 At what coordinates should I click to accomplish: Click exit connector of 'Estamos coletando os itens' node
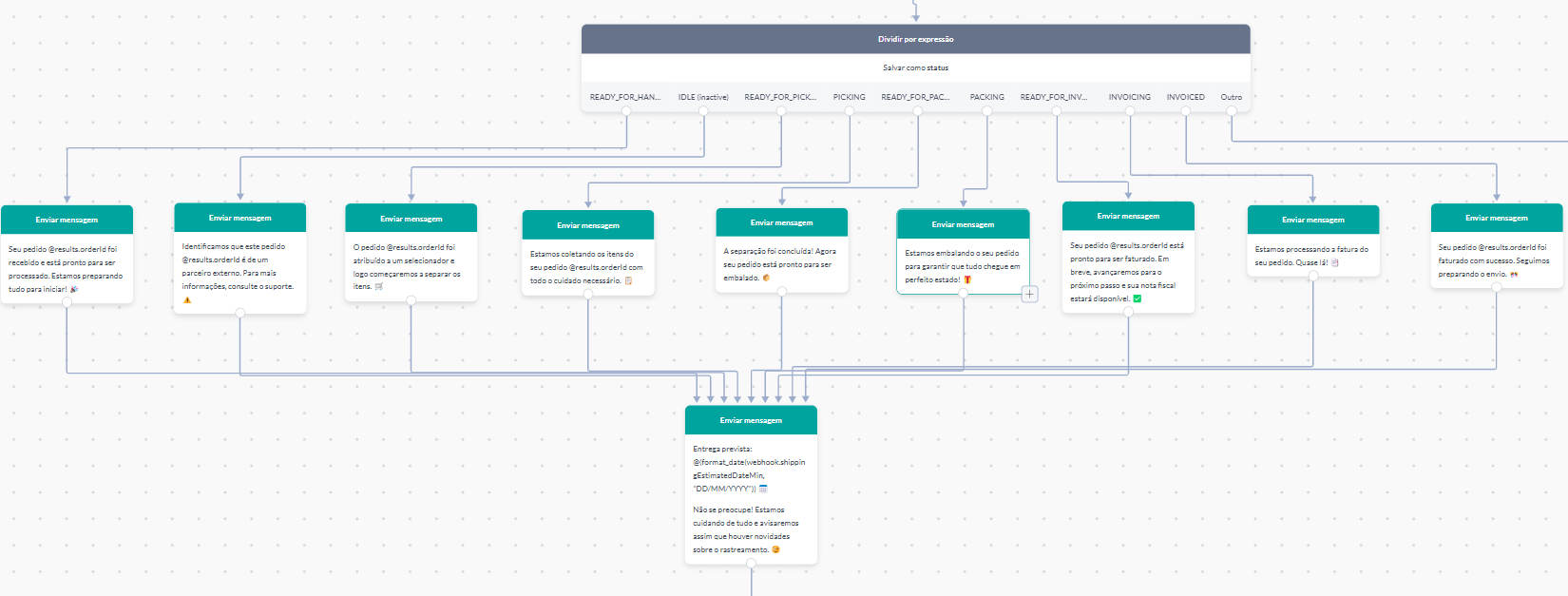click(588, 295)
